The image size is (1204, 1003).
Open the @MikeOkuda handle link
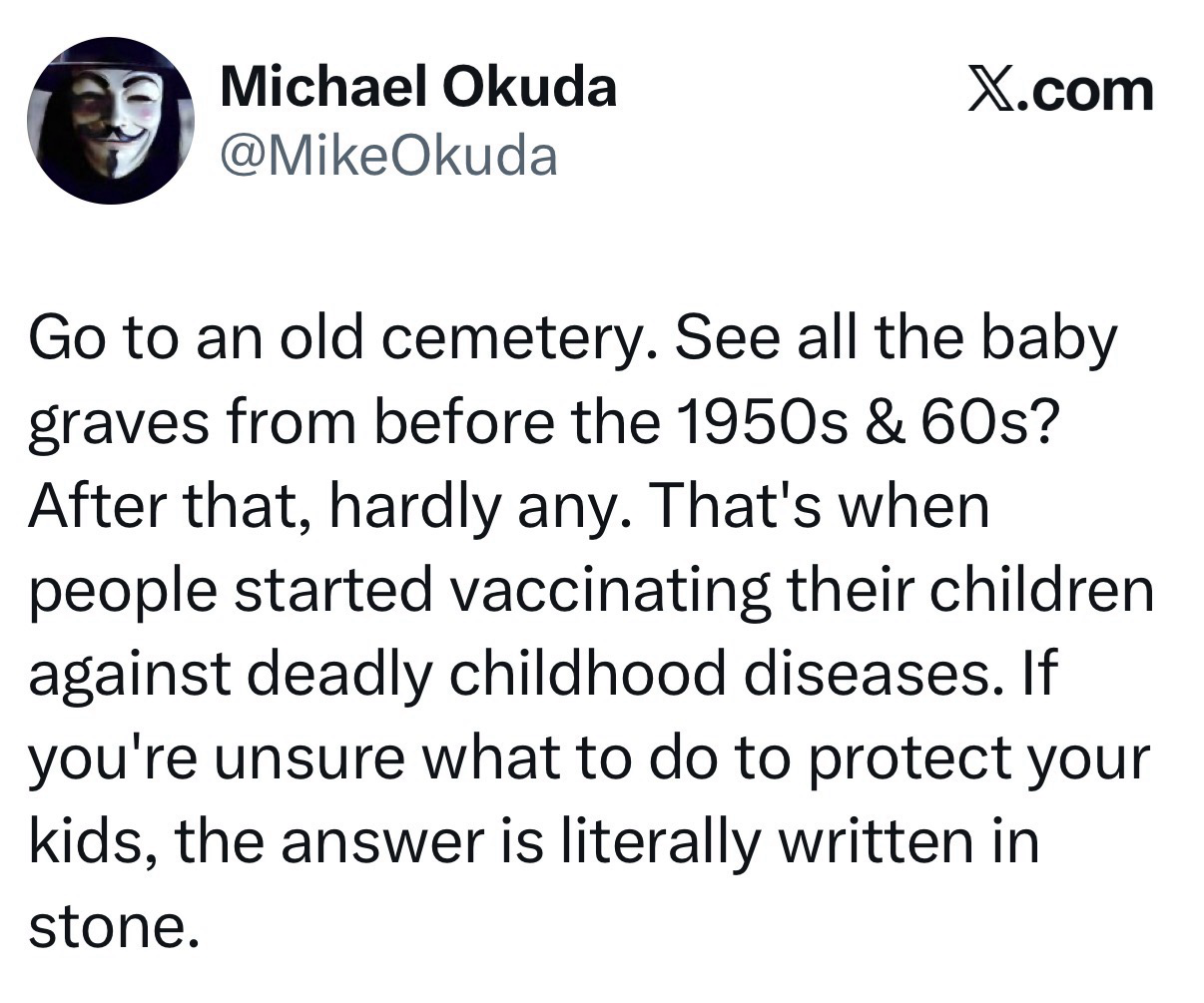coord(388,155)
